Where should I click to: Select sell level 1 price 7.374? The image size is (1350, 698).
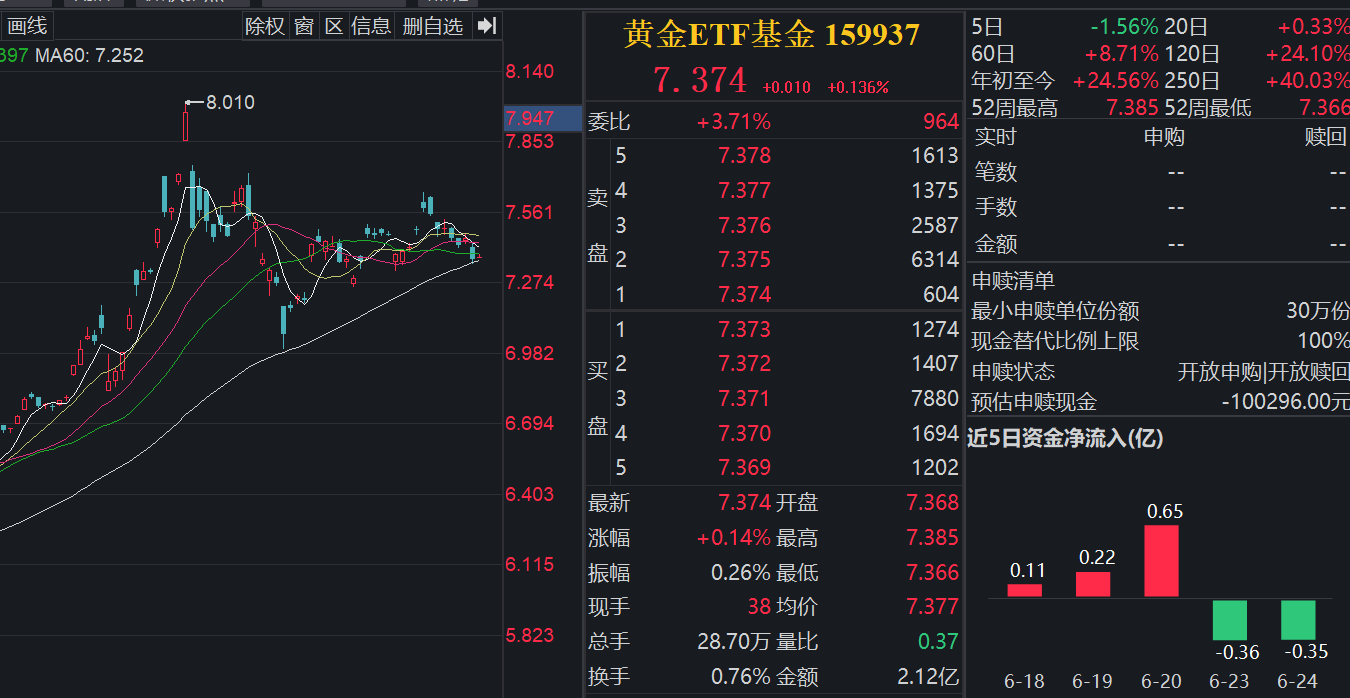744,294
